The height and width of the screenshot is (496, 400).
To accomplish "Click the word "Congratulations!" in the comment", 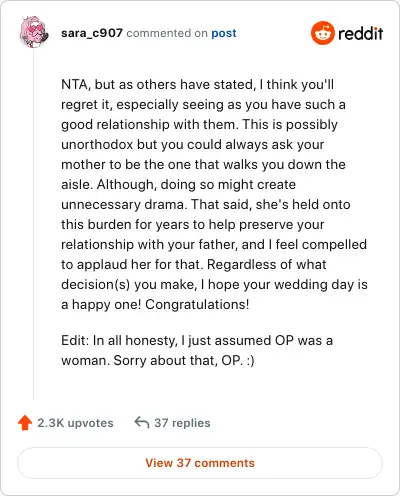I will (x=197, y=304).
